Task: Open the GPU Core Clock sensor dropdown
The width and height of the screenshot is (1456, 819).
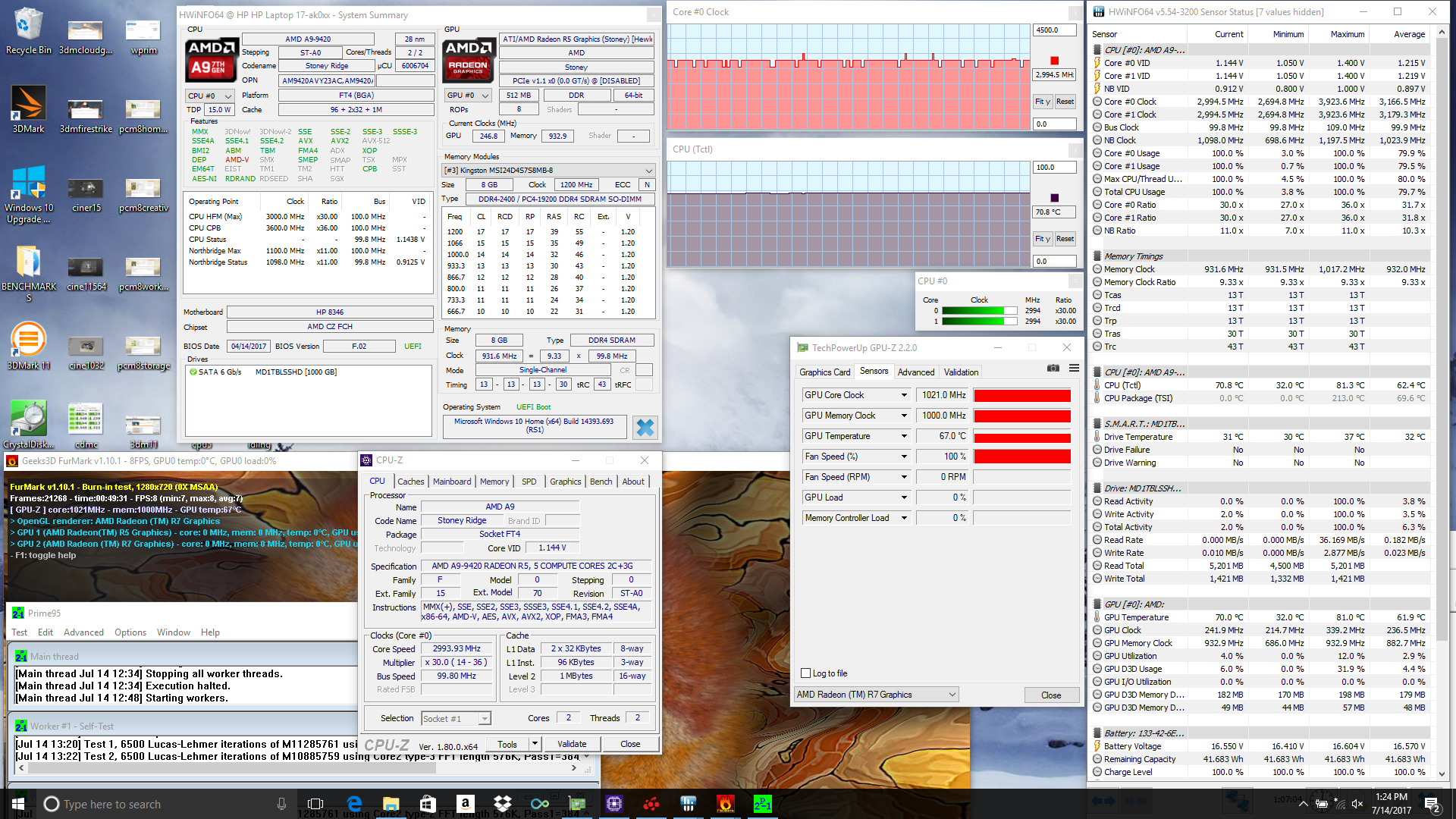Action: point(904,395)
